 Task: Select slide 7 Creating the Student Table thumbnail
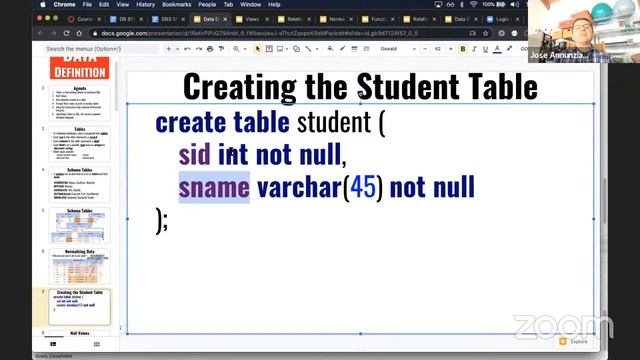[80, 307]
